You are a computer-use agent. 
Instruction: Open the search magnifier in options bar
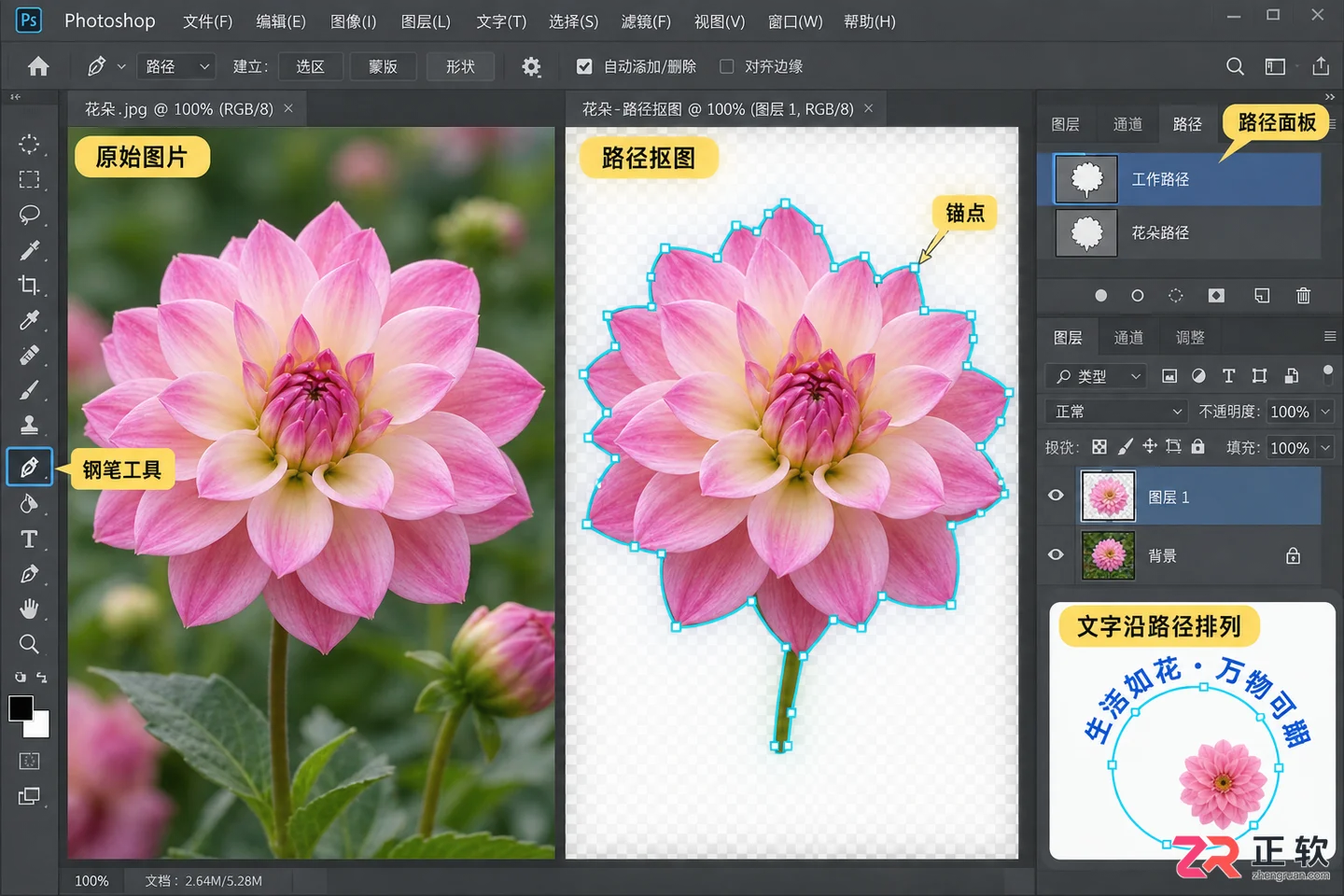(1235, 66)
